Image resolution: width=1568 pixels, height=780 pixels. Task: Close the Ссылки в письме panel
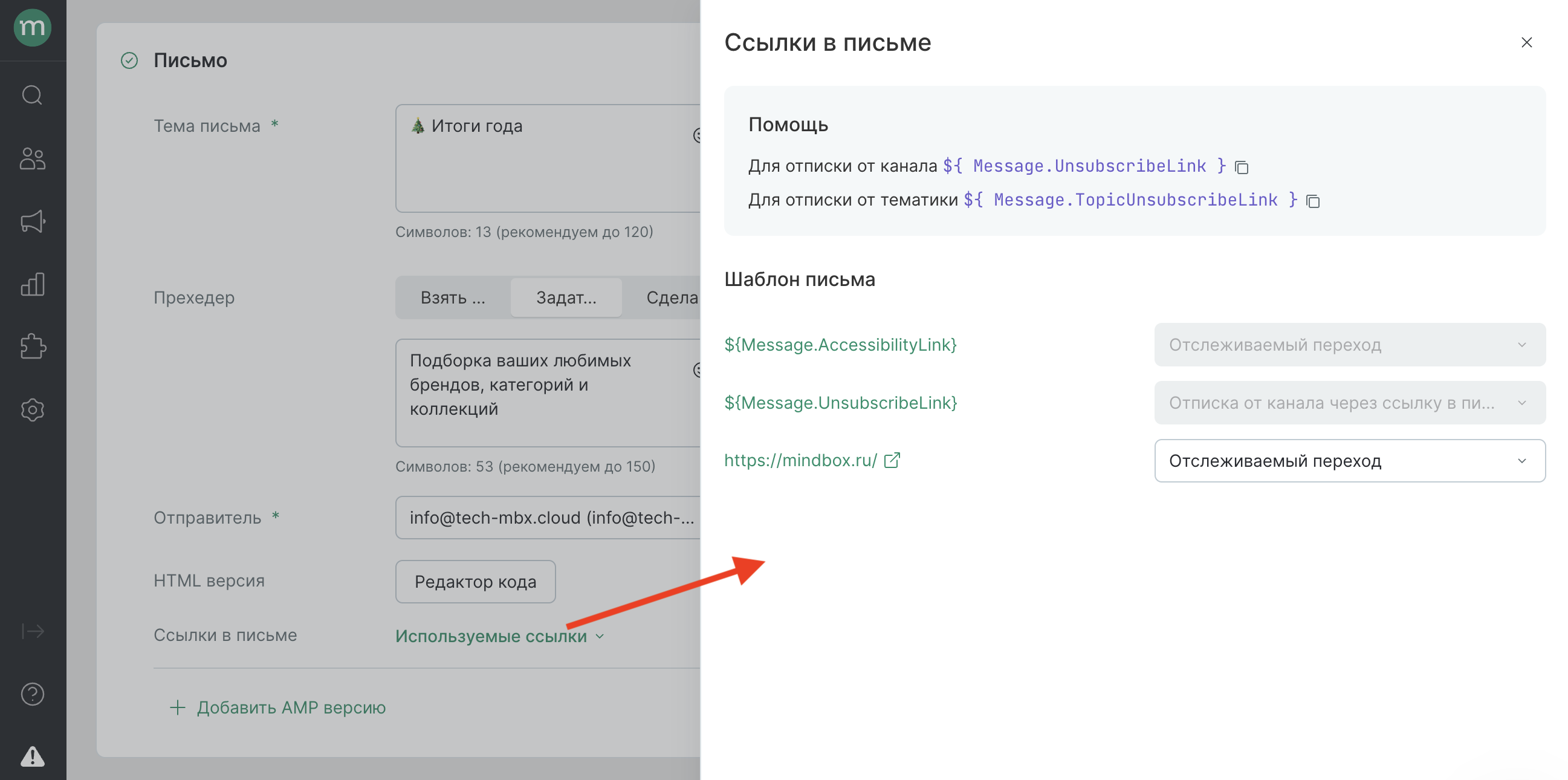pyautogui.click(x=1526, y=42)
